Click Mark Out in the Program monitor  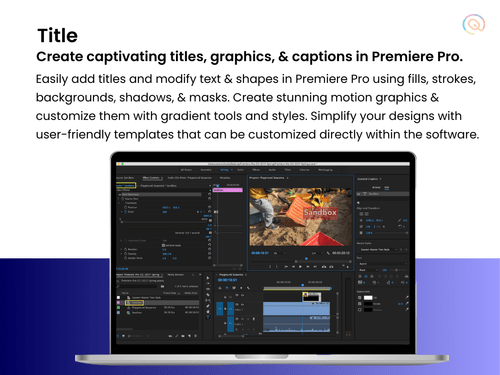[x=277, y=267]
